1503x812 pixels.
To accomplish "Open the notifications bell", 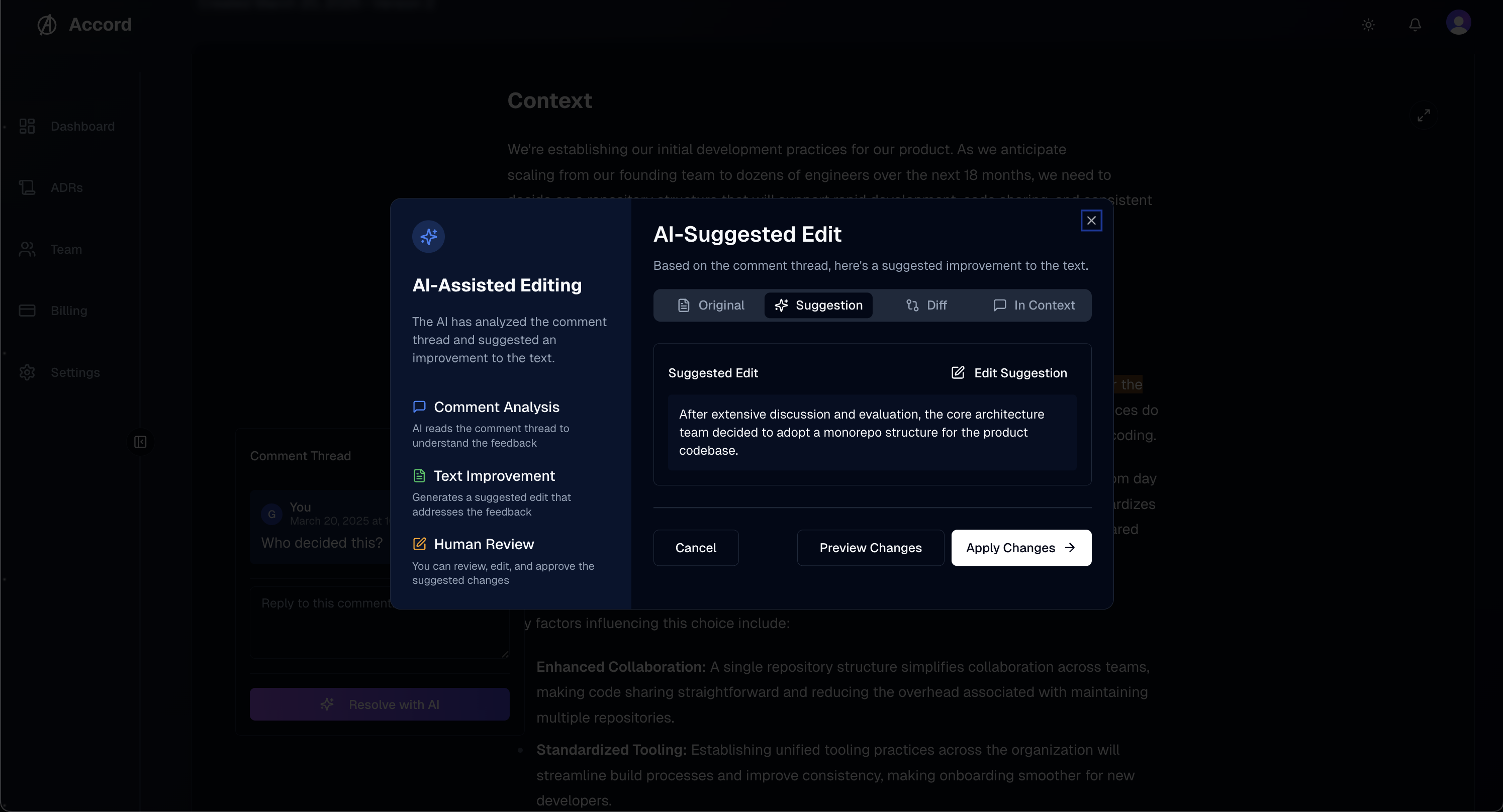I will [1415, 25].
